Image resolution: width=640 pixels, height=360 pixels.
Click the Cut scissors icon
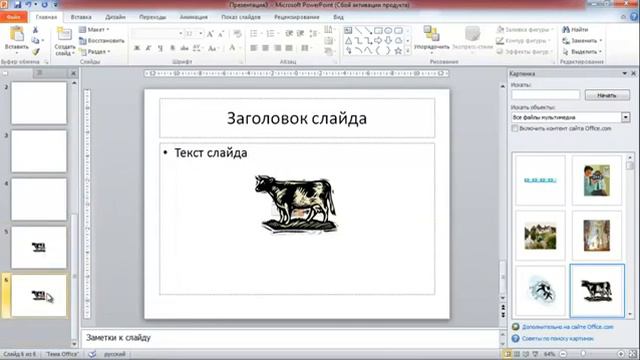pos(36,30)
